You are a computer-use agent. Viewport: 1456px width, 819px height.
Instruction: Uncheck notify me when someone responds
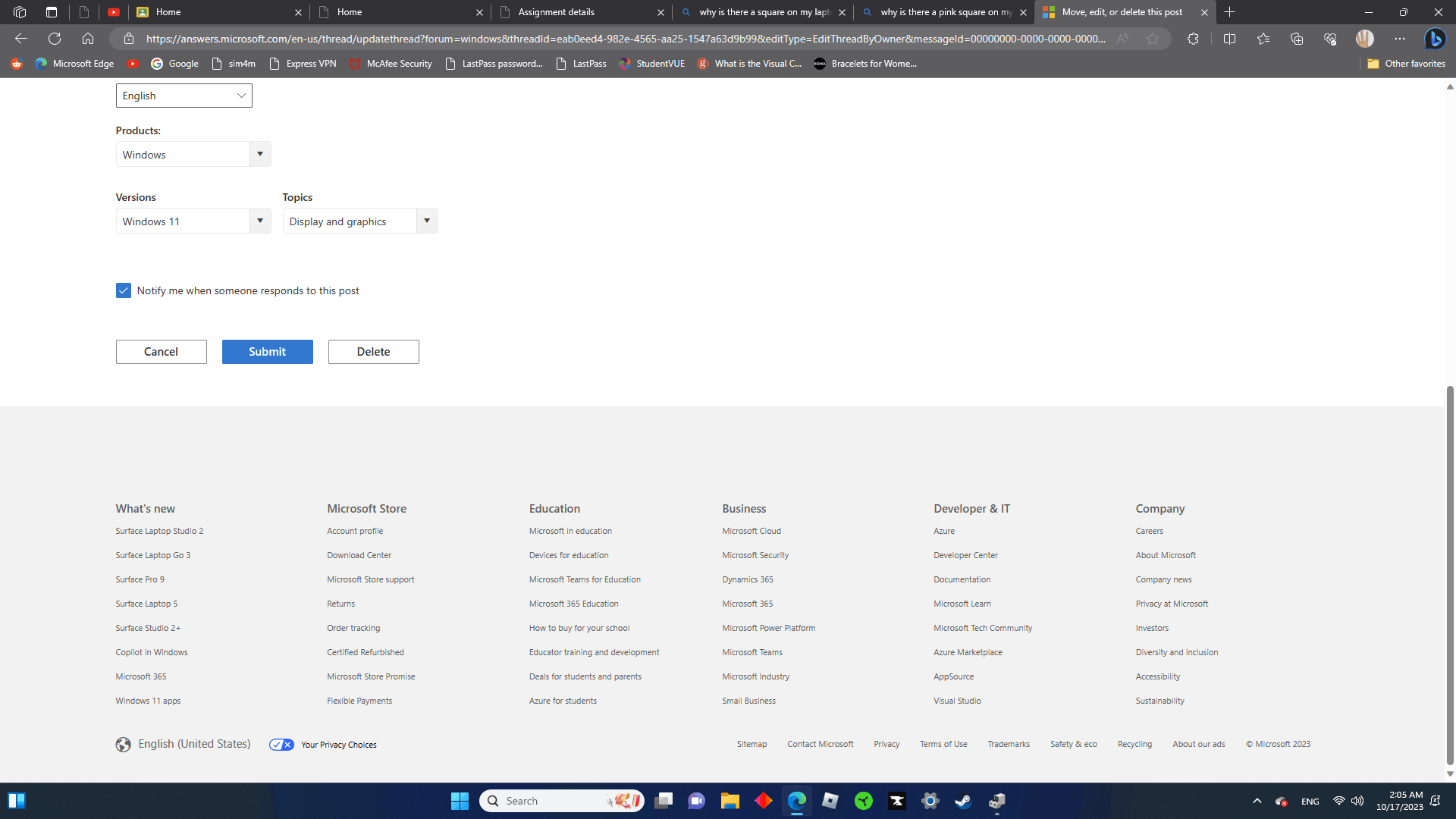[123, 290]
